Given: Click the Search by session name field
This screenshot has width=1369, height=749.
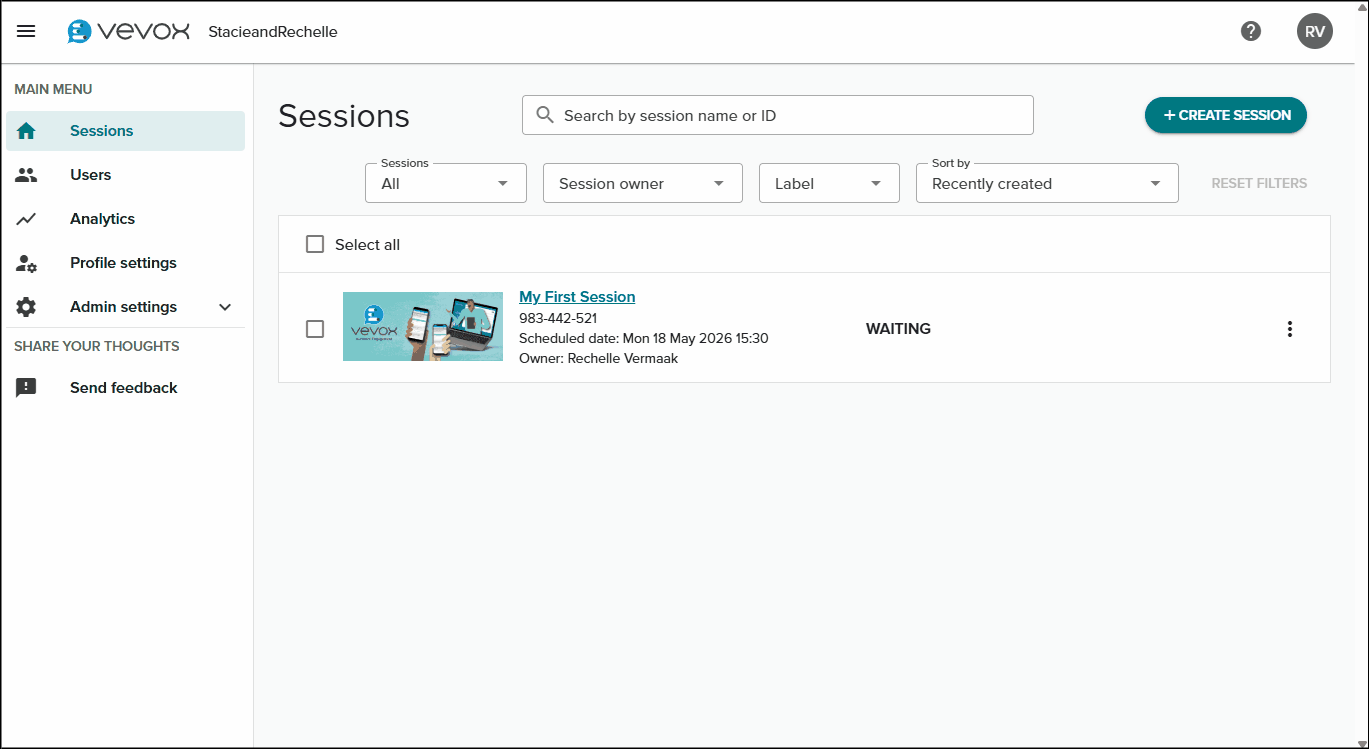Looking at the screenshot, I should coord(778,115).
